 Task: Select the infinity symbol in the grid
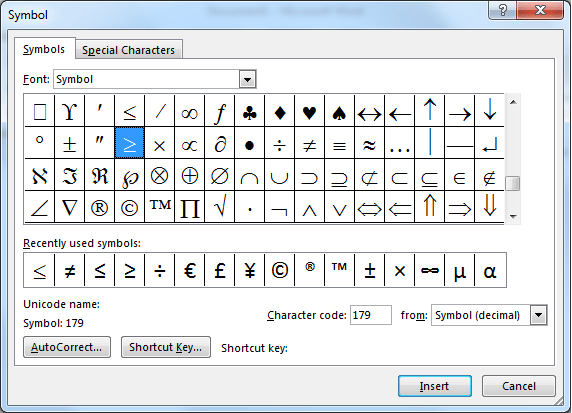(189, 111)
